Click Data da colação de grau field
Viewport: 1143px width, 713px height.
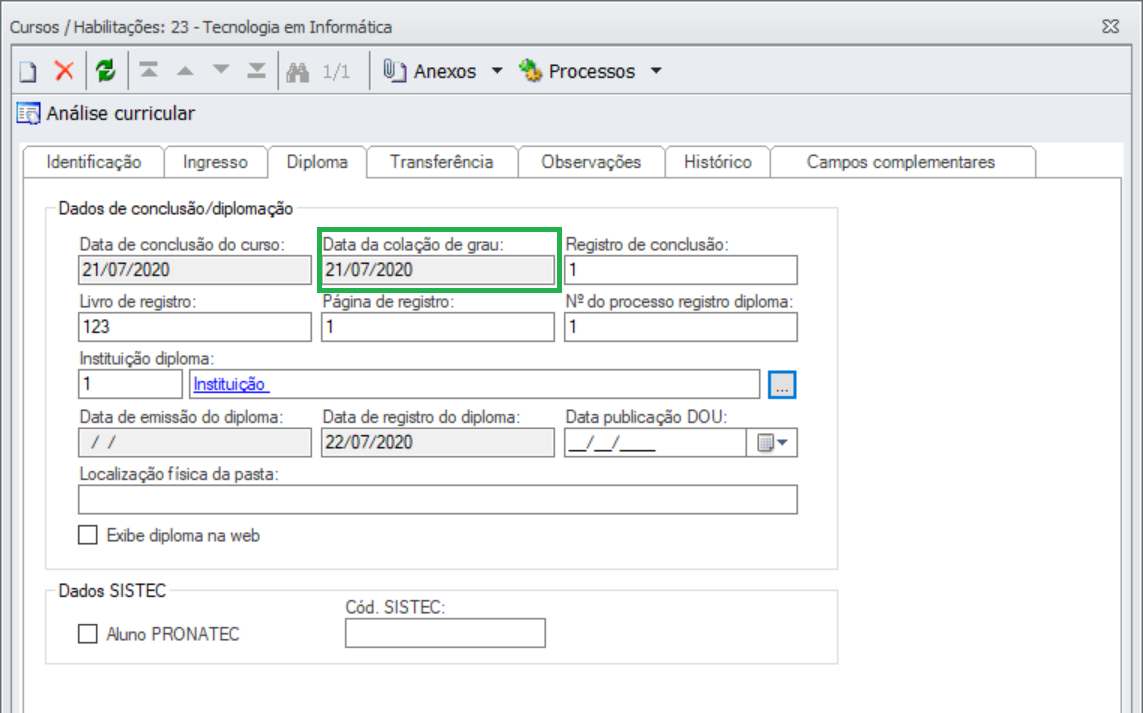tap(438, 270)
